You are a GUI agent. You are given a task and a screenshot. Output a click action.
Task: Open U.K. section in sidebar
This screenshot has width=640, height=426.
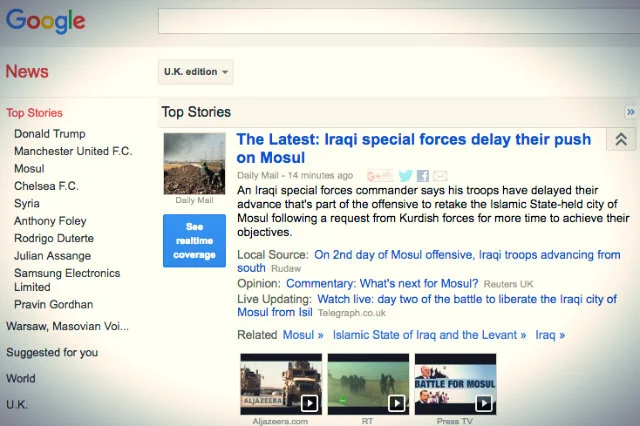click(17, 405)
